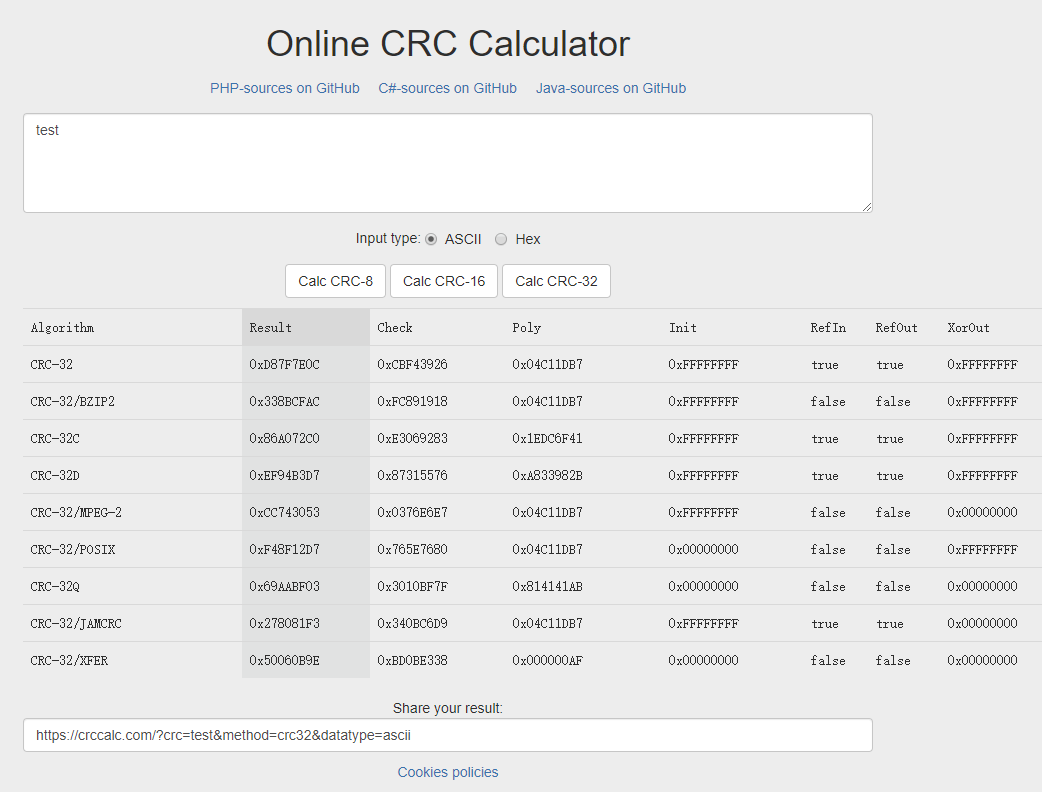The width and height of the screenshot is (1042, 792).
Task: Click check value 0x765E7680
Action: tap(412, 549)
